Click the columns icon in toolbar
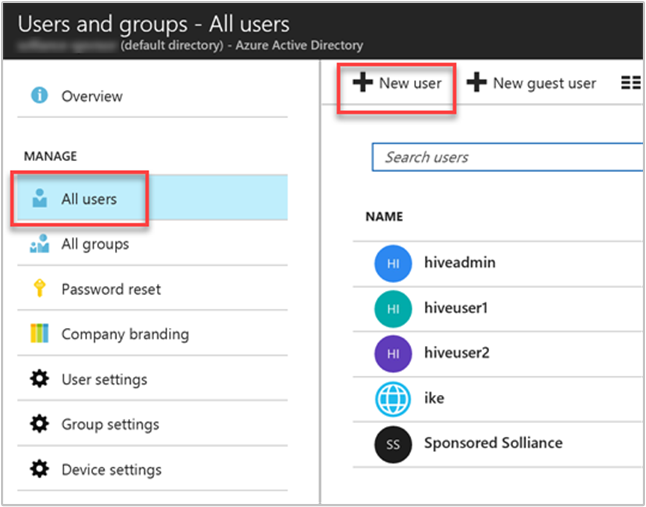Image resolution: width=646 pixels, height=507 pixels. [630, 83]
